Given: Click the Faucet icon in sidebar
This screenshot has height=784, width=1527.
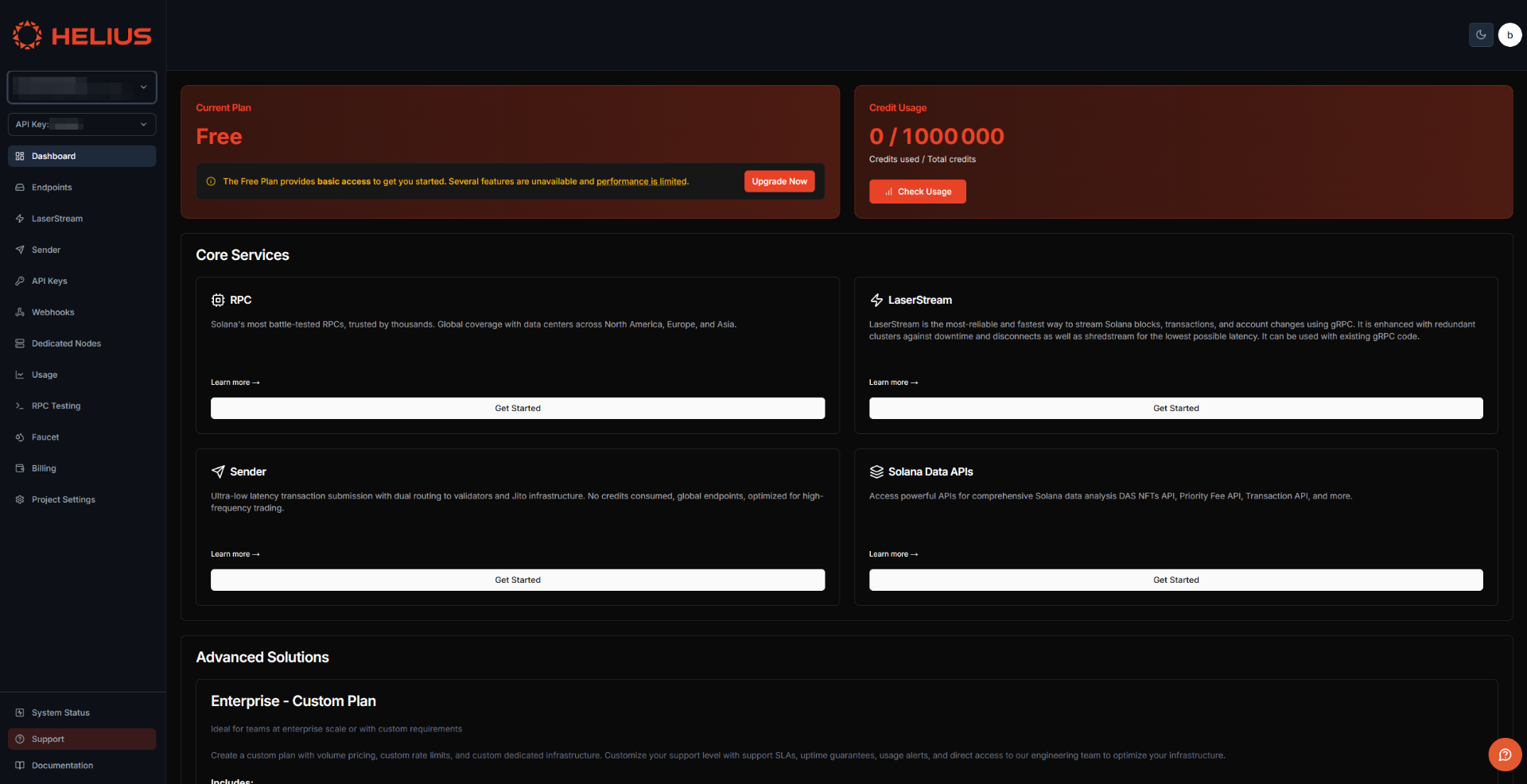Looking at the screenshot, I should coord(19,437).
